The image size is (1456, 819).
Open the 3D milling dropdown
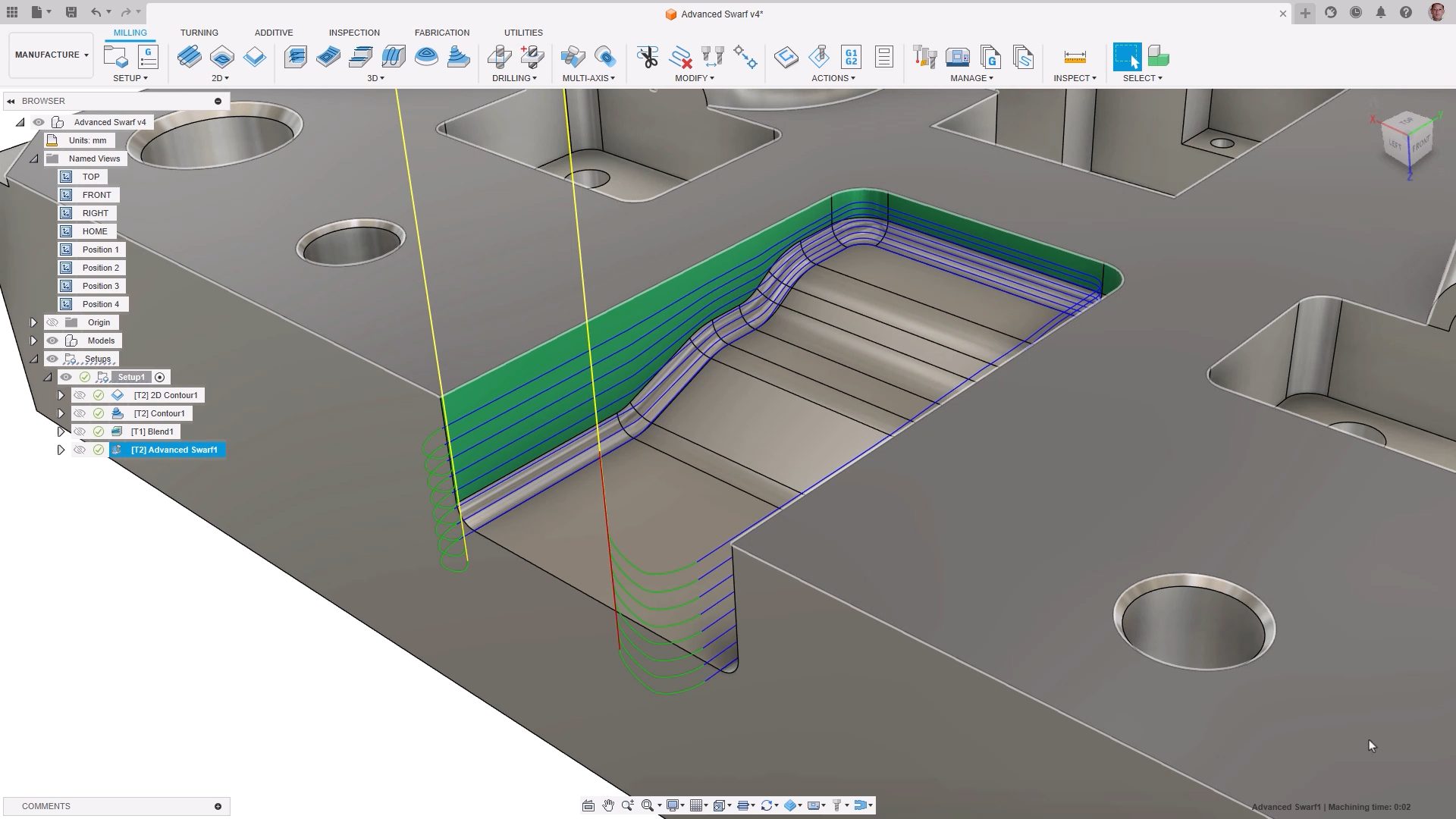click(377, 78)
